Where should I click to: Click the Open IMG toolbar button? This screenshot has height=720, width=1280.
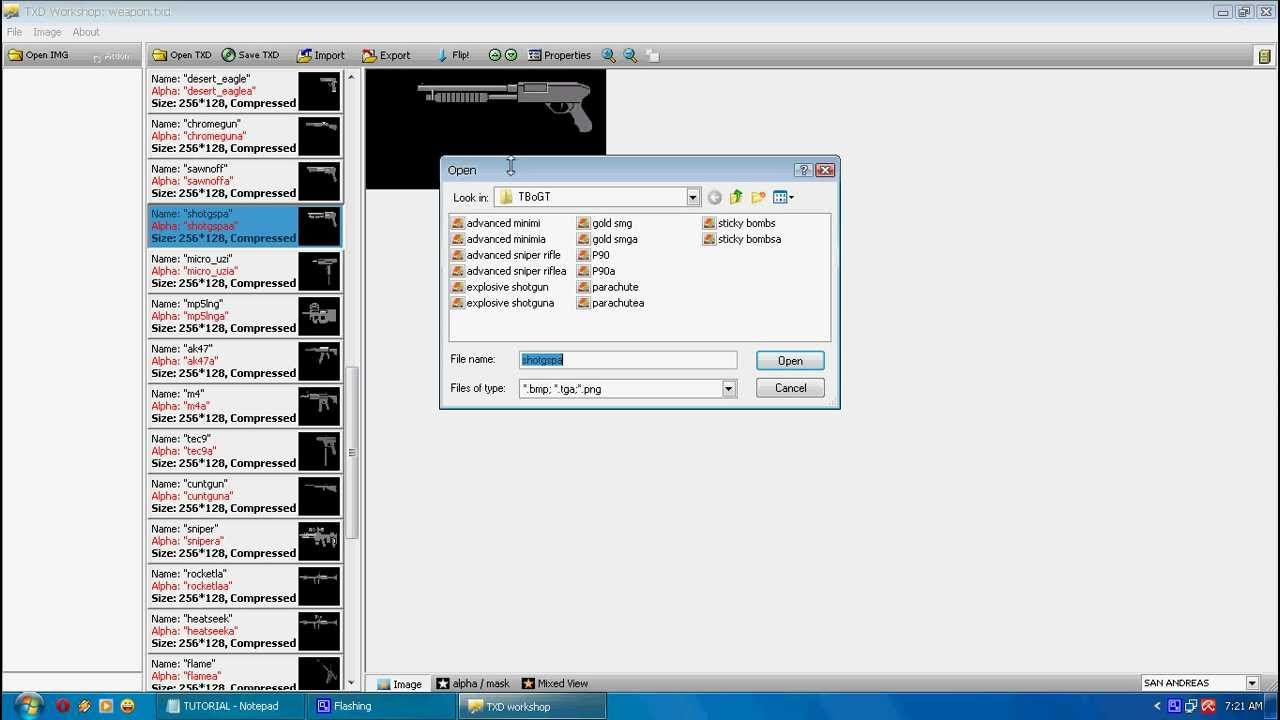[39, 55]
